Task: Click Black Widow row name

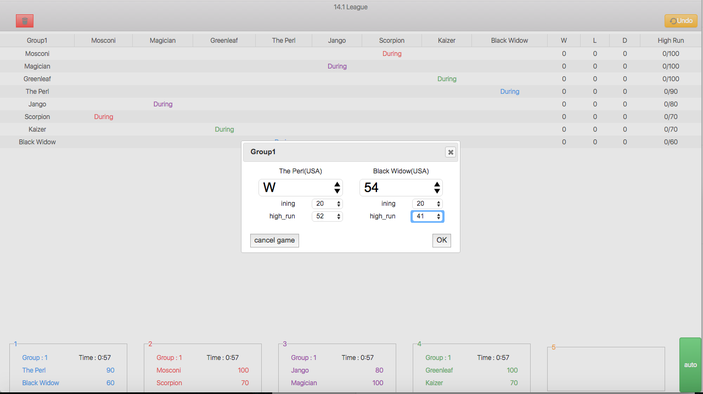Action: 37,142
